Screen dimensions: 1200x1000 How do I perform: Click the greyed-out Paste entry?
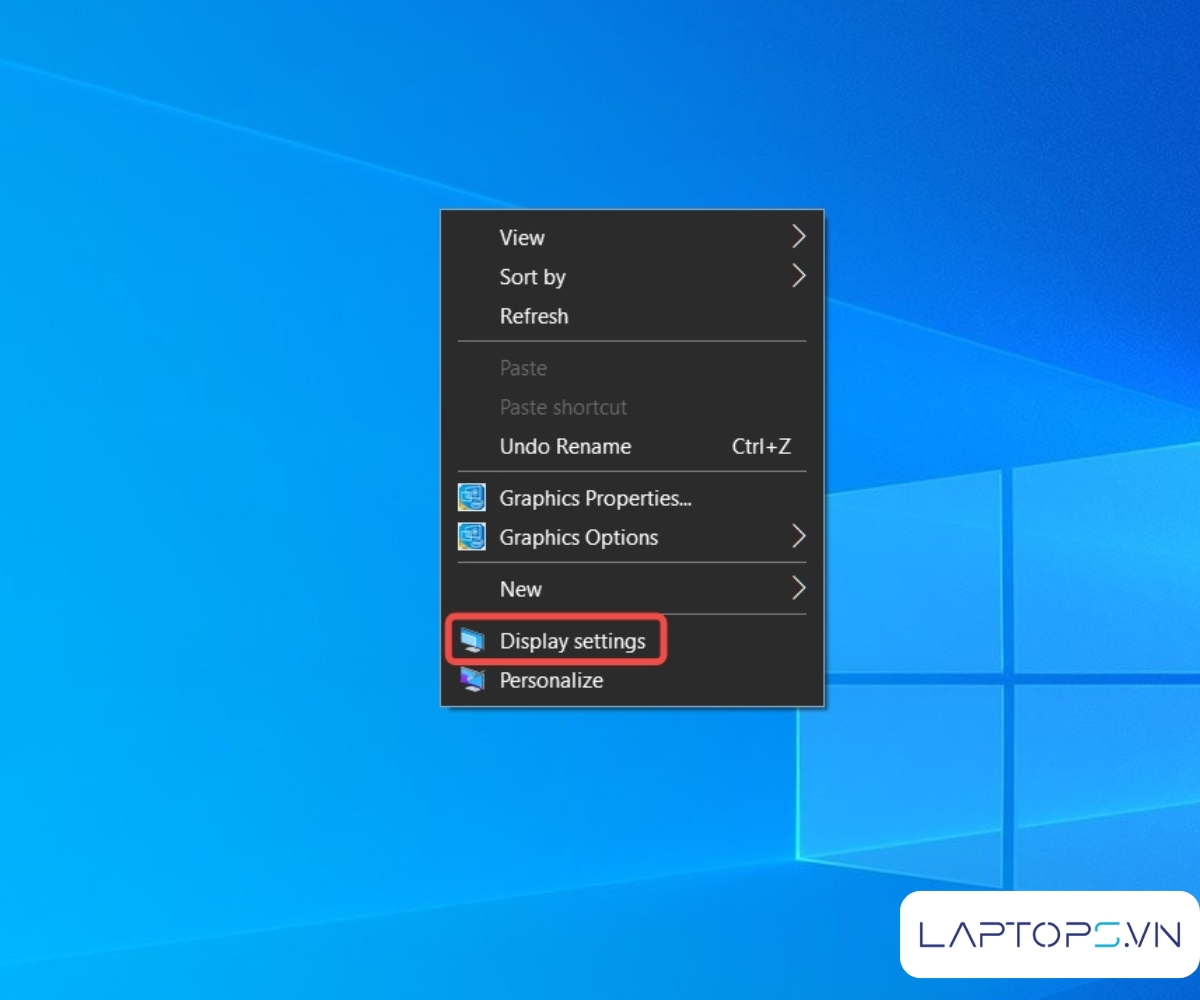pyautogui.click(x=632, y=368)
